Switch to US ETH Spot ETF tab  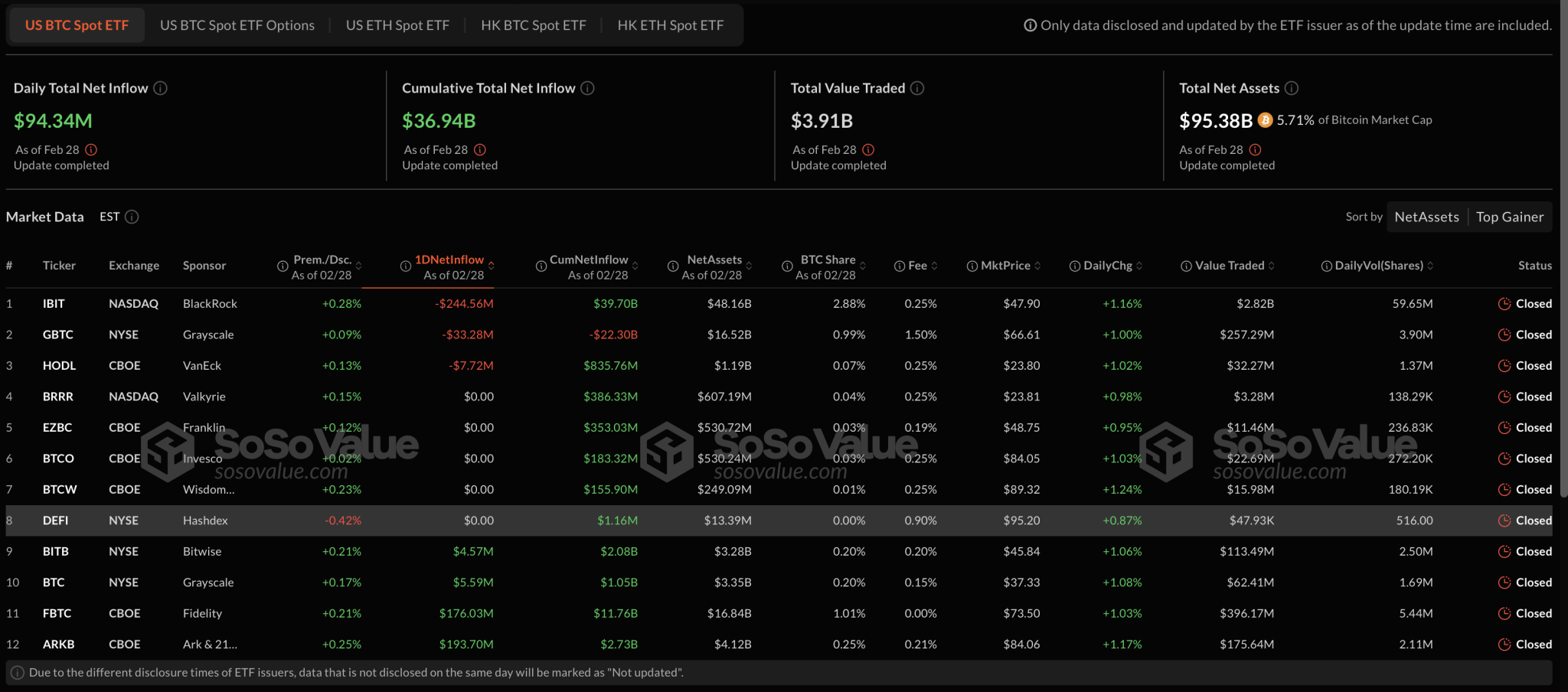click(397, 25)
